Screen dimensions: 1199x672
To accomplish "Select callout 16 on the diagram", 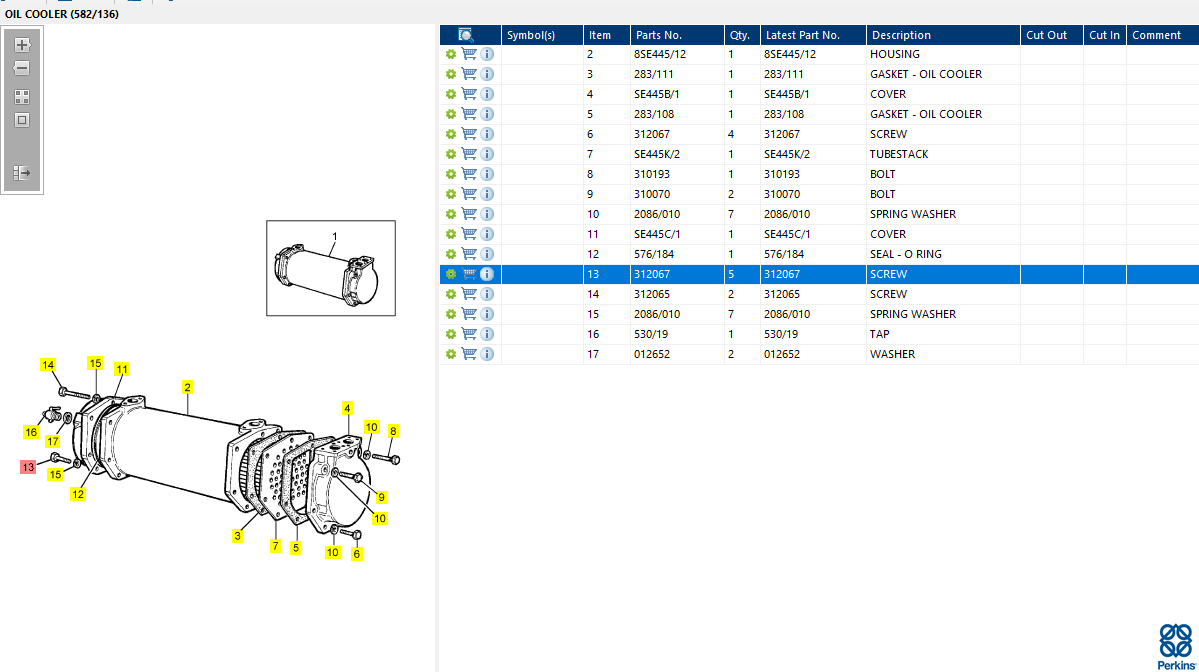I will (x=31, y=432).
